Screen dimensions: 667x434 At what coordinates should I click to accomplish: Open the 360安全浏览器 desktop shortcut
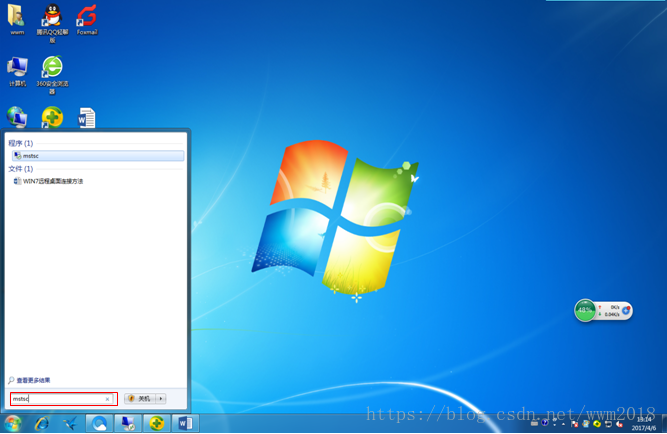pyautogui.click(x=52, y=75)
